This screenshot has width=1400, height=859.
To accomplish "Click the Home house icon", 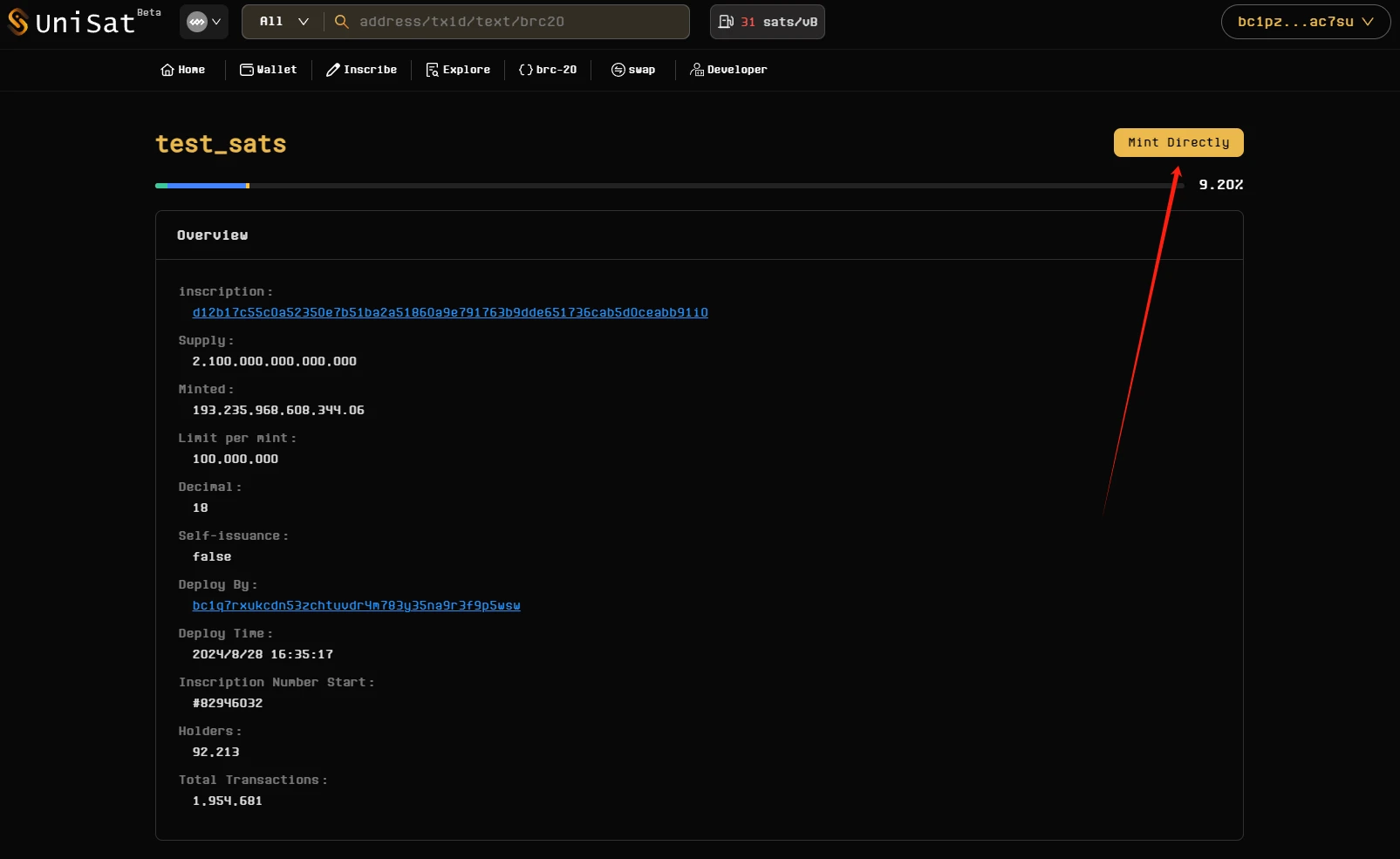I will pyautogui.click(x=167, y=70).
